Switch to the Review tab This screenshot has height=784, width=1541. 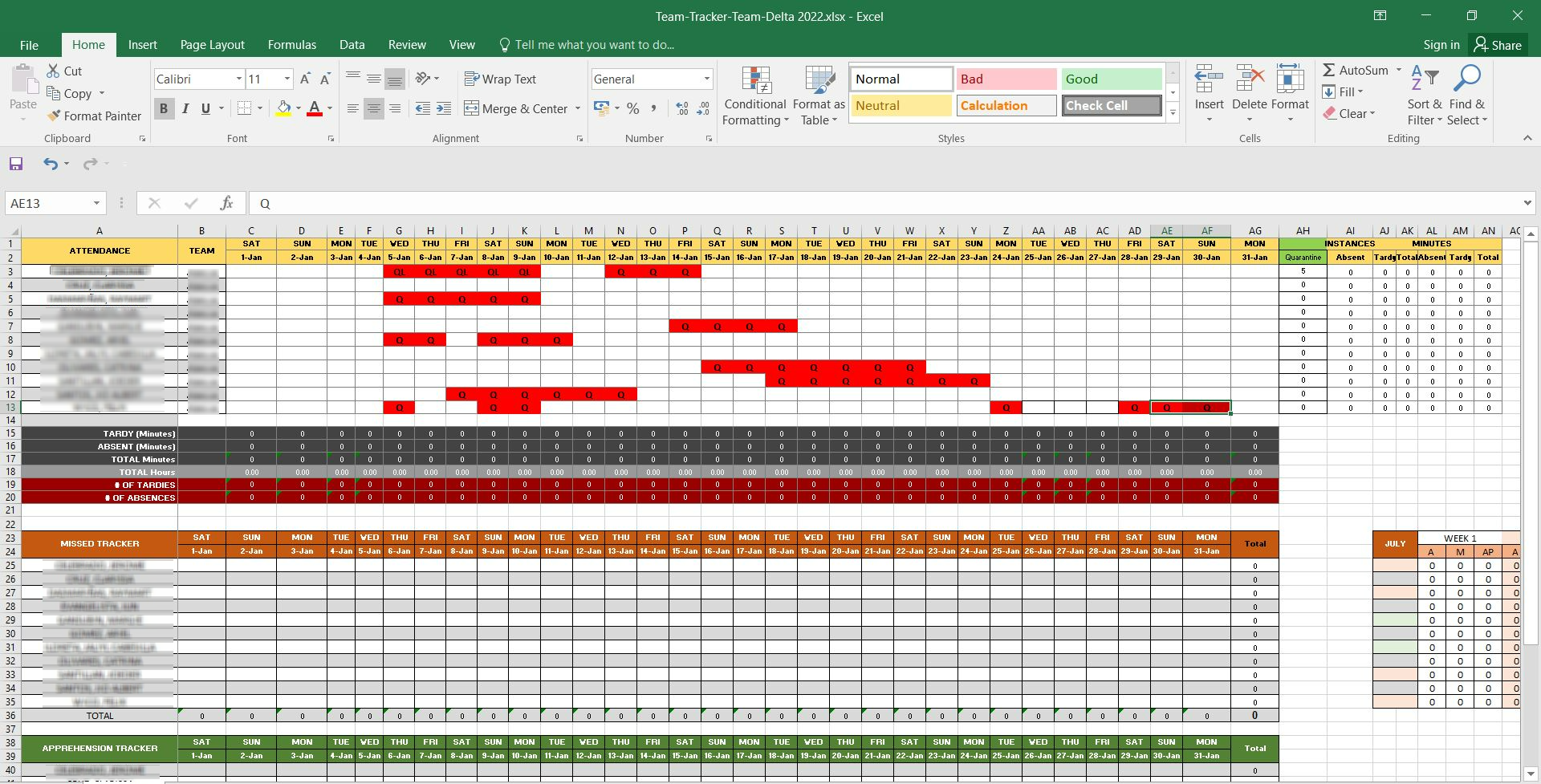pyautogui.click(x=407, y=45)
